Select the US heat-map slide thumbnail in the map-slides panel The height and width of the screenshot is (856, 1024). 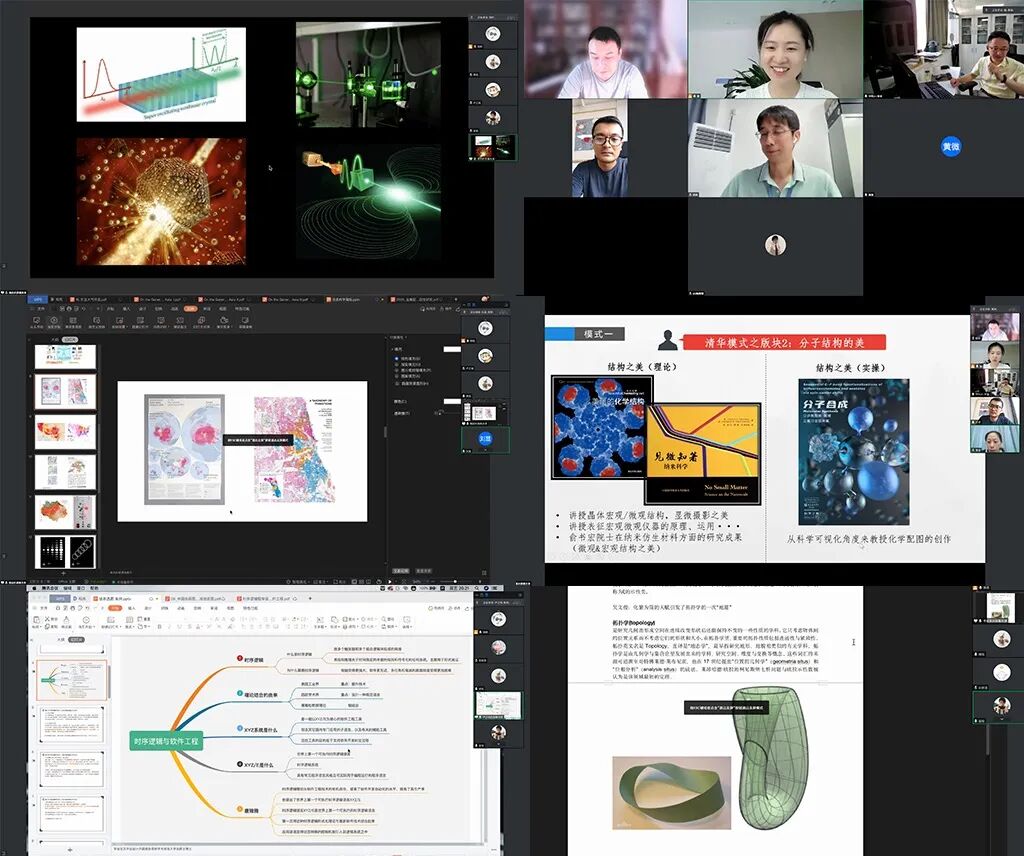[x=65, y=432]
